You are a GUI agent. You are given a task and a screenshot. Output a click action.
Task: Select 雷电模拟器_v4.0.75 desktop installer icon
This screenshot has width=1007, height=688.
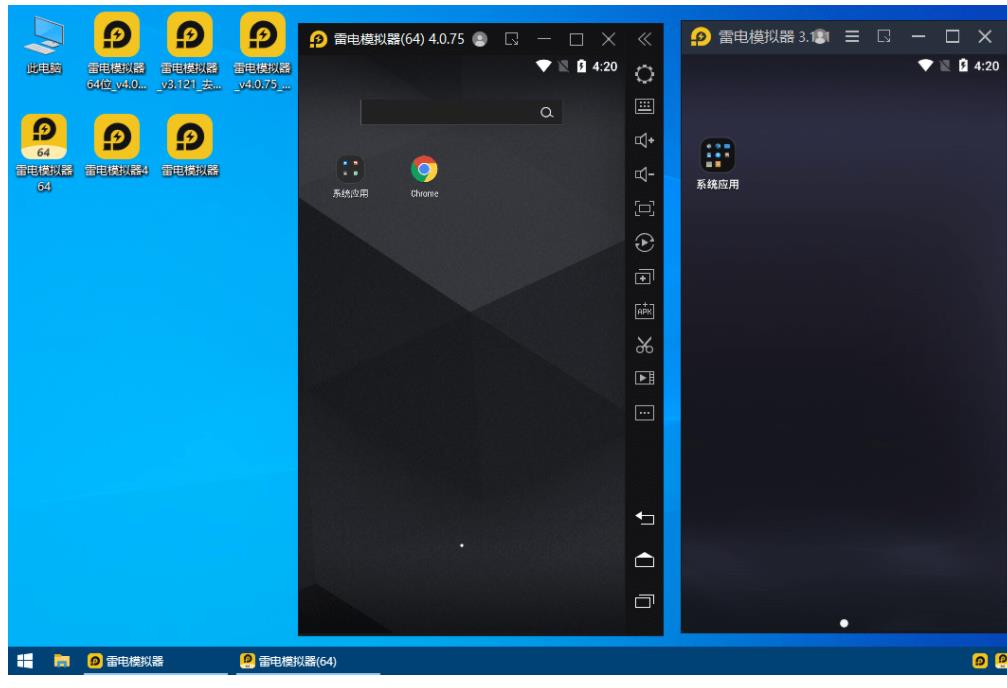[x=262, y=52]
